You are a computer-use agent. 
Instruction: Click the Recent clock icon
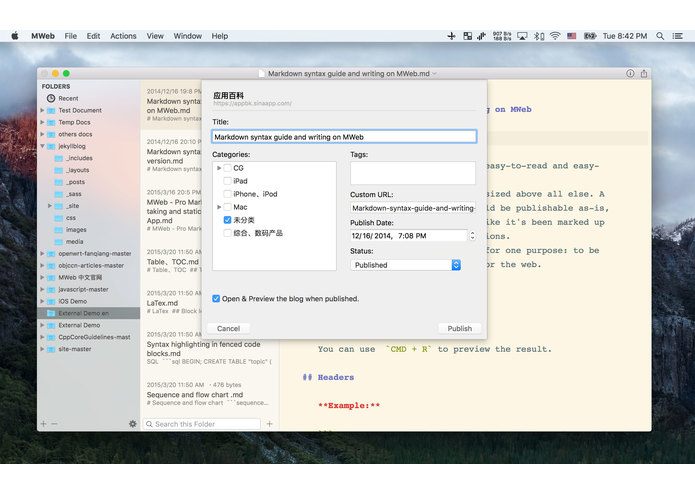(x=51, y=98)
